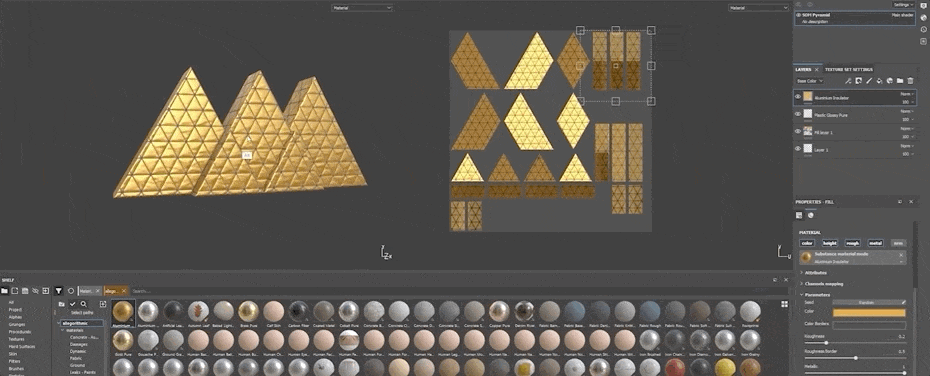The image size is (930, 376).
Task: Click the shelf folder icon
Action: 4,291
